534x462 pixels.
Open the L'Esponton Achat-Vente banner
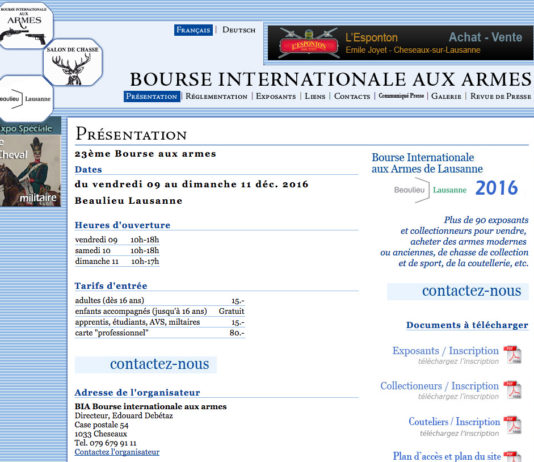400,43
